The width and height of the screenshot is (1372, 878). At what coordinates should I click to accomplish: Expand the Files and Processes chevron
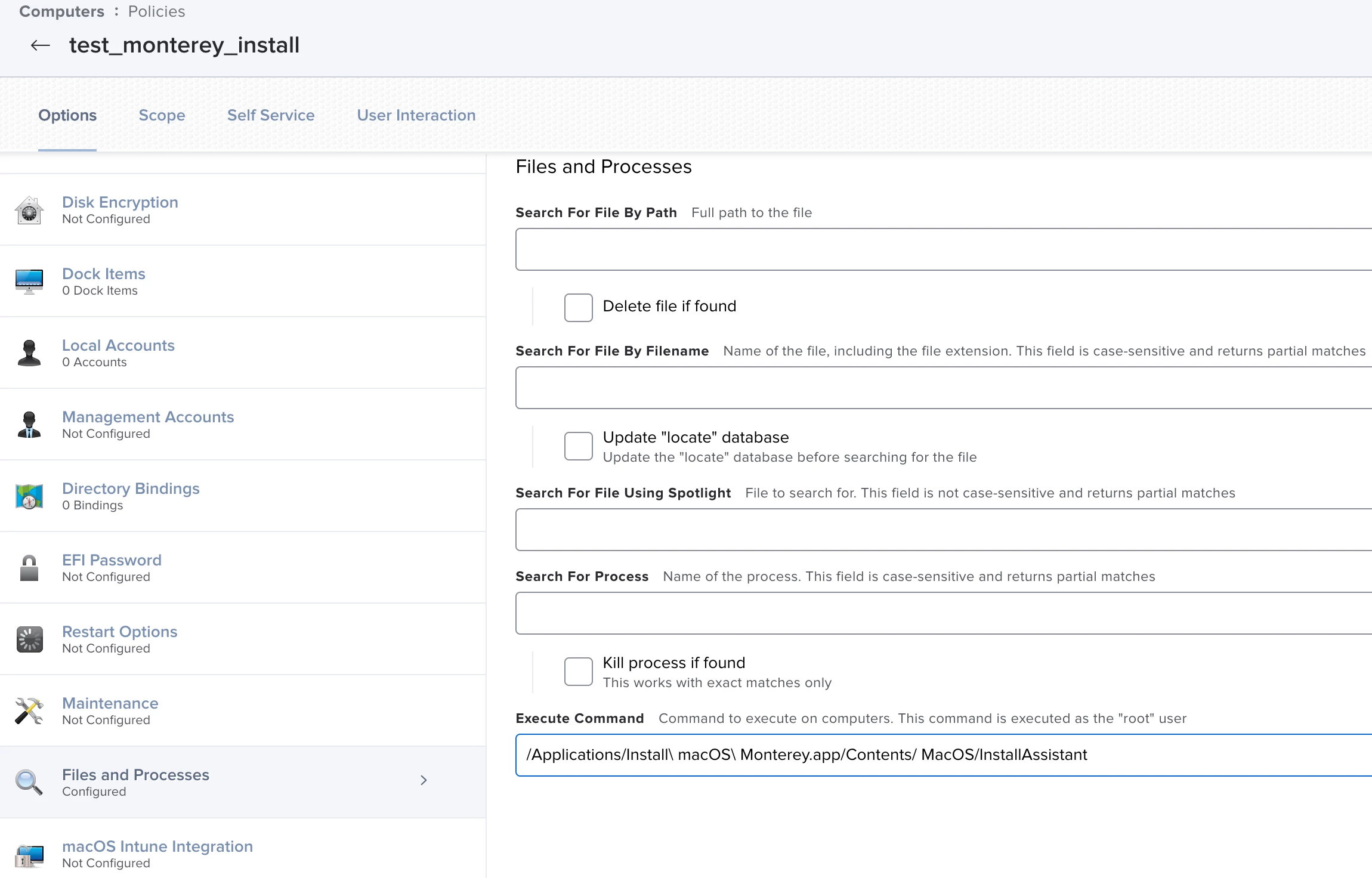coord(424,780)
